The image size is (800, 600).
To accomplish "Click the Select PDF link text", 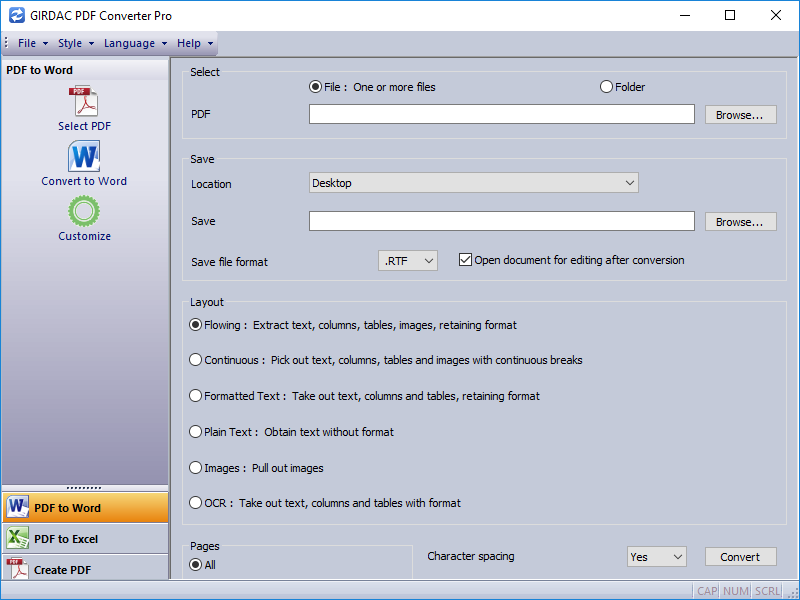I will pyautogui.click(x=84, y=126).
